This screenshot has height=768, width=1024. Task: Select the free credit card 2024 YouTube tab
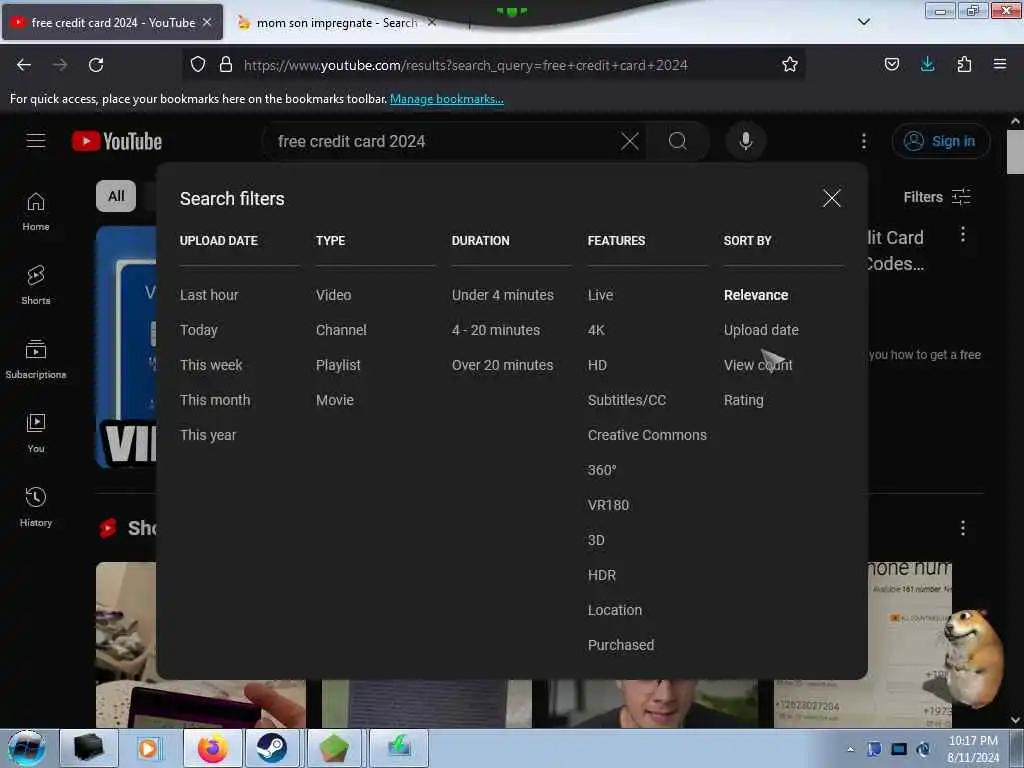[x=112, y=23]
